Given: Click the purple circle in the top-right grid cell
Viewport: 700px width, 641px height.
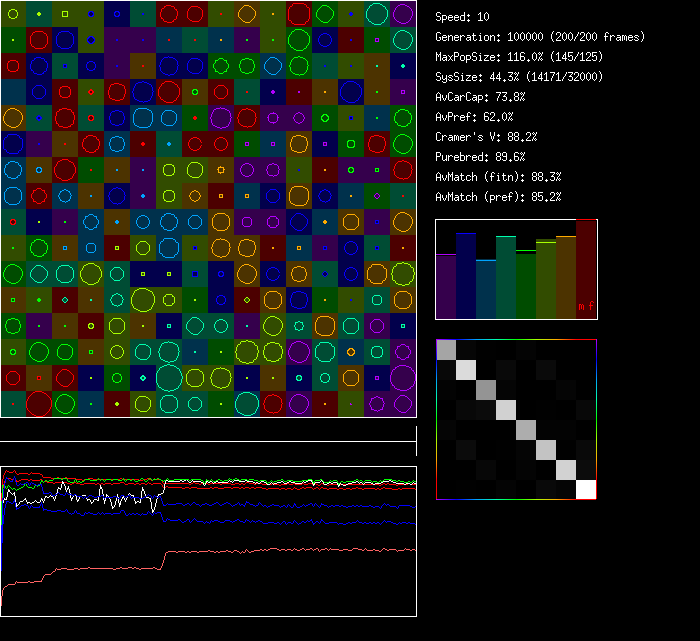Looking at the screenshot, I should pyautogui.click(x=403, y=14).
